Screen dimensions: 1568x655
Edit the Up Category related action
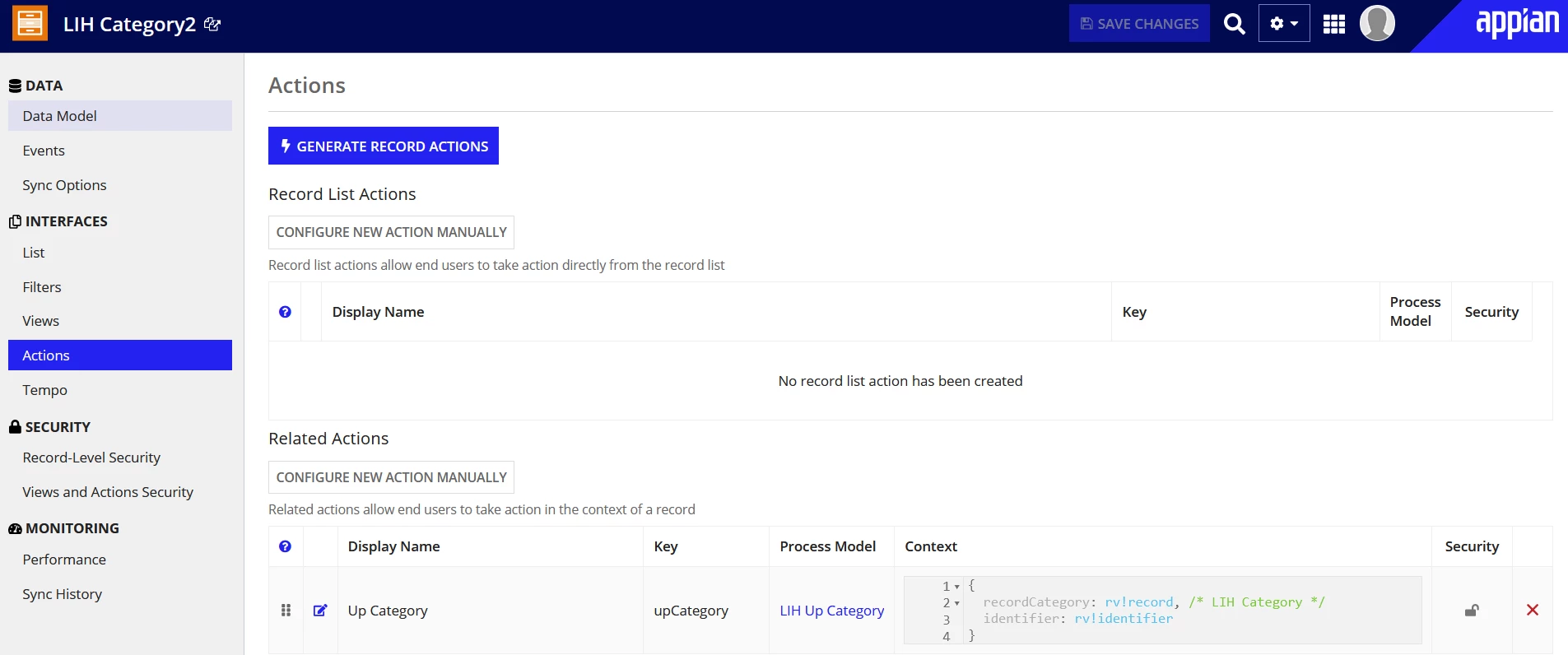320,611
